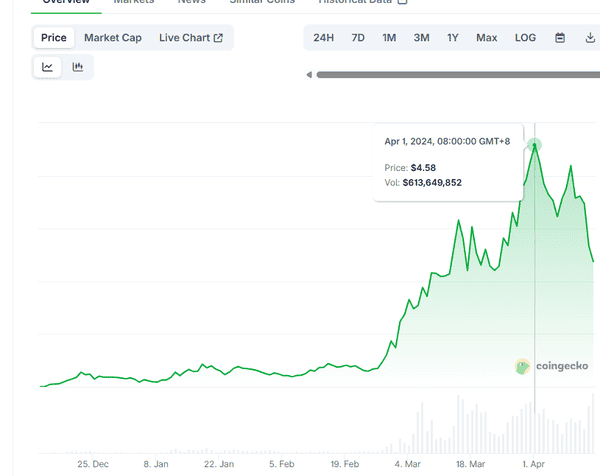This screenshot has width=600, height=476.
Task: Select the 1Y time range
Action: coord(453,38)
